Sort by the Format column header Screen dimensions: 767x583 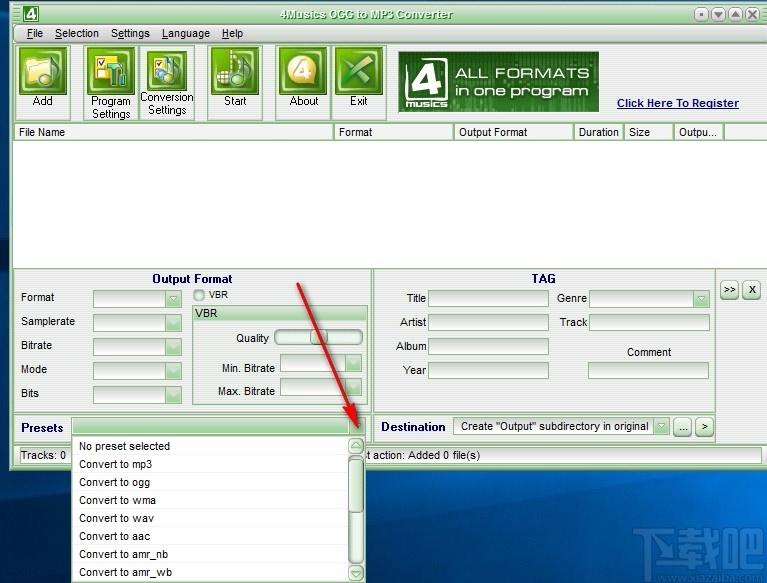pyautogui.click(x=393, y=132)
